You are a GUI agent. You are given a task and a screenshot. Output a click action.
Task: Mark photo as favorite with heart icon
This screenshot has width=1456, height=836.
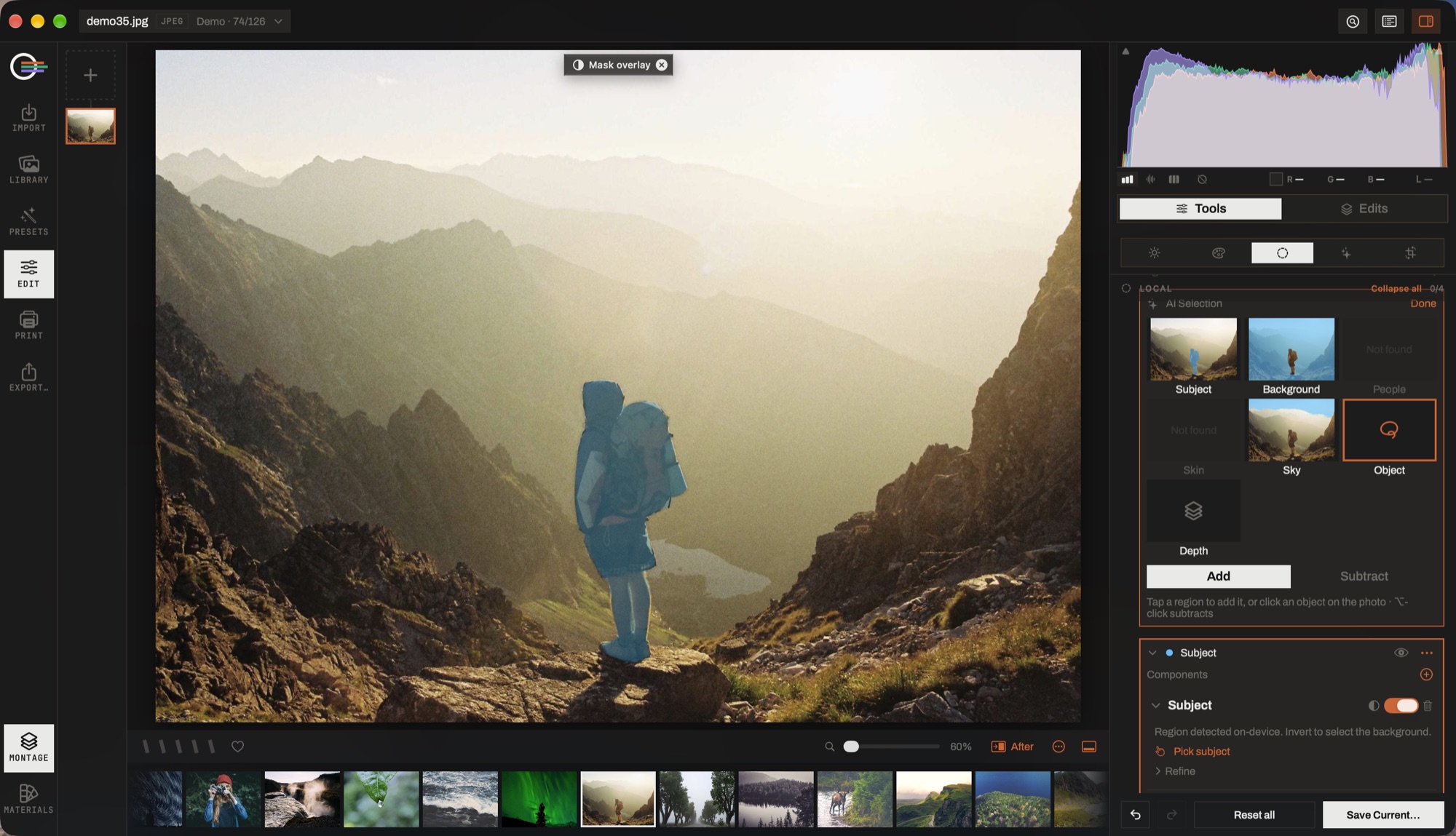click(x=237, y=747)
